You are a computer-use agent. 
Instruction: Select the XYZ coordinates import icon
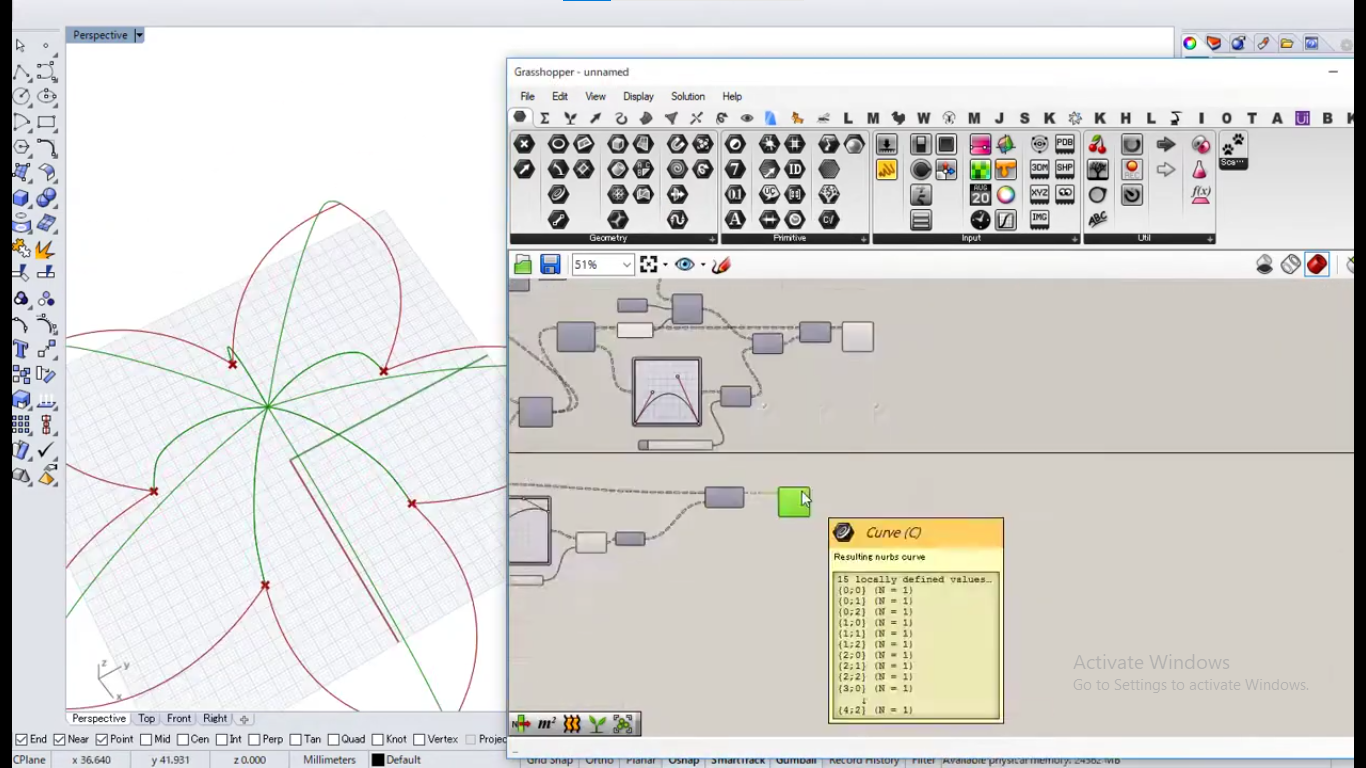point(1040,193)
